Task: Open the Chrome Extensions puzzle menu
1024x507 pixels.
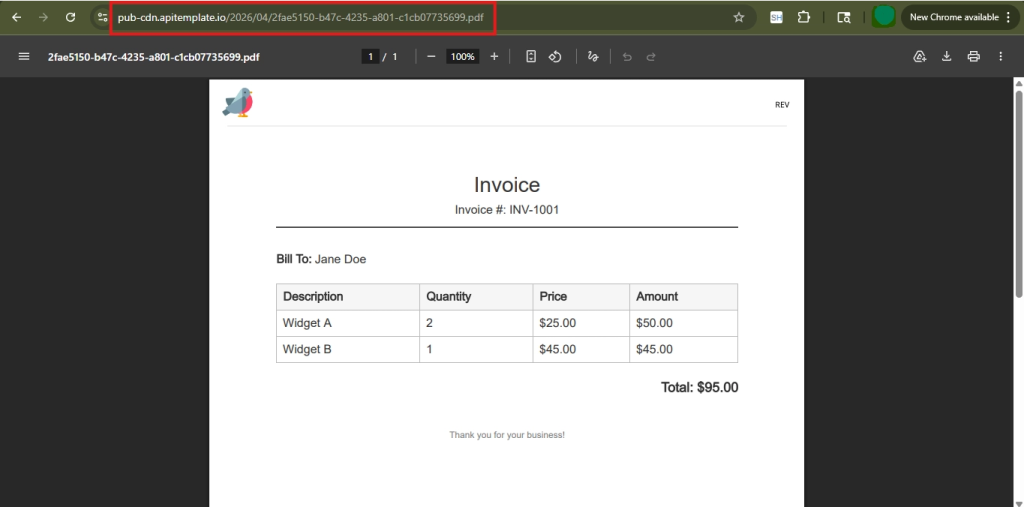Action: [804, 17]
